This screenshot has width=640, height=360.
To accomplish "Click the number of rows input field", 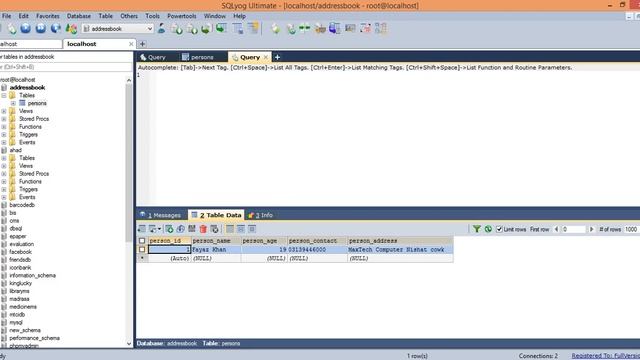I will point(631,229).
